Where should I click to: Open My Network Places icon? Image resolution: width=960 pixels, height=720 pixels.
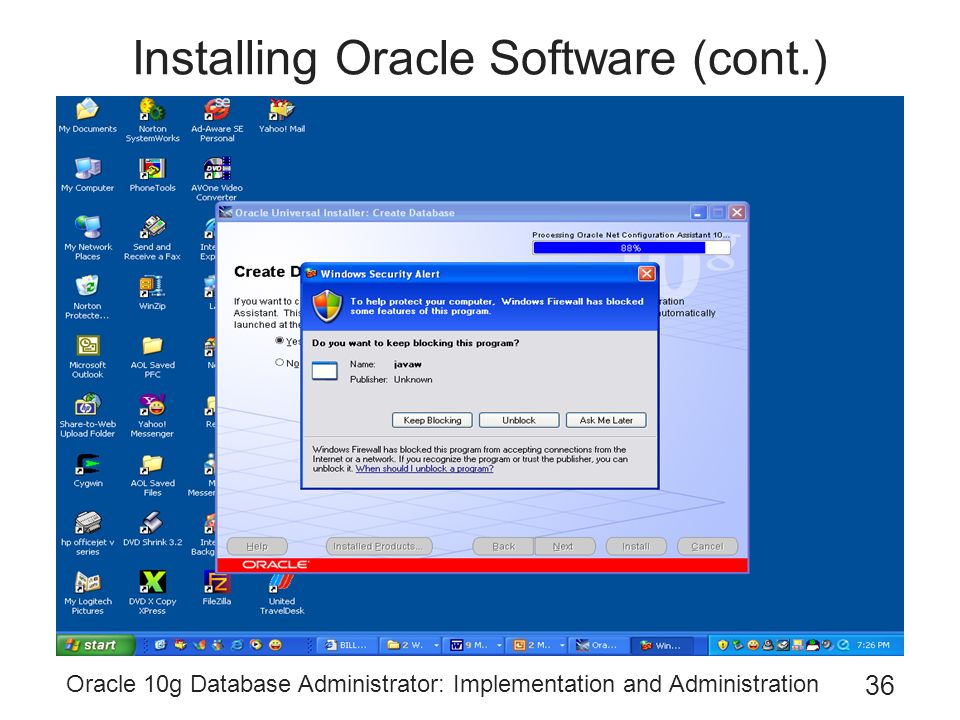click(88, 238)
